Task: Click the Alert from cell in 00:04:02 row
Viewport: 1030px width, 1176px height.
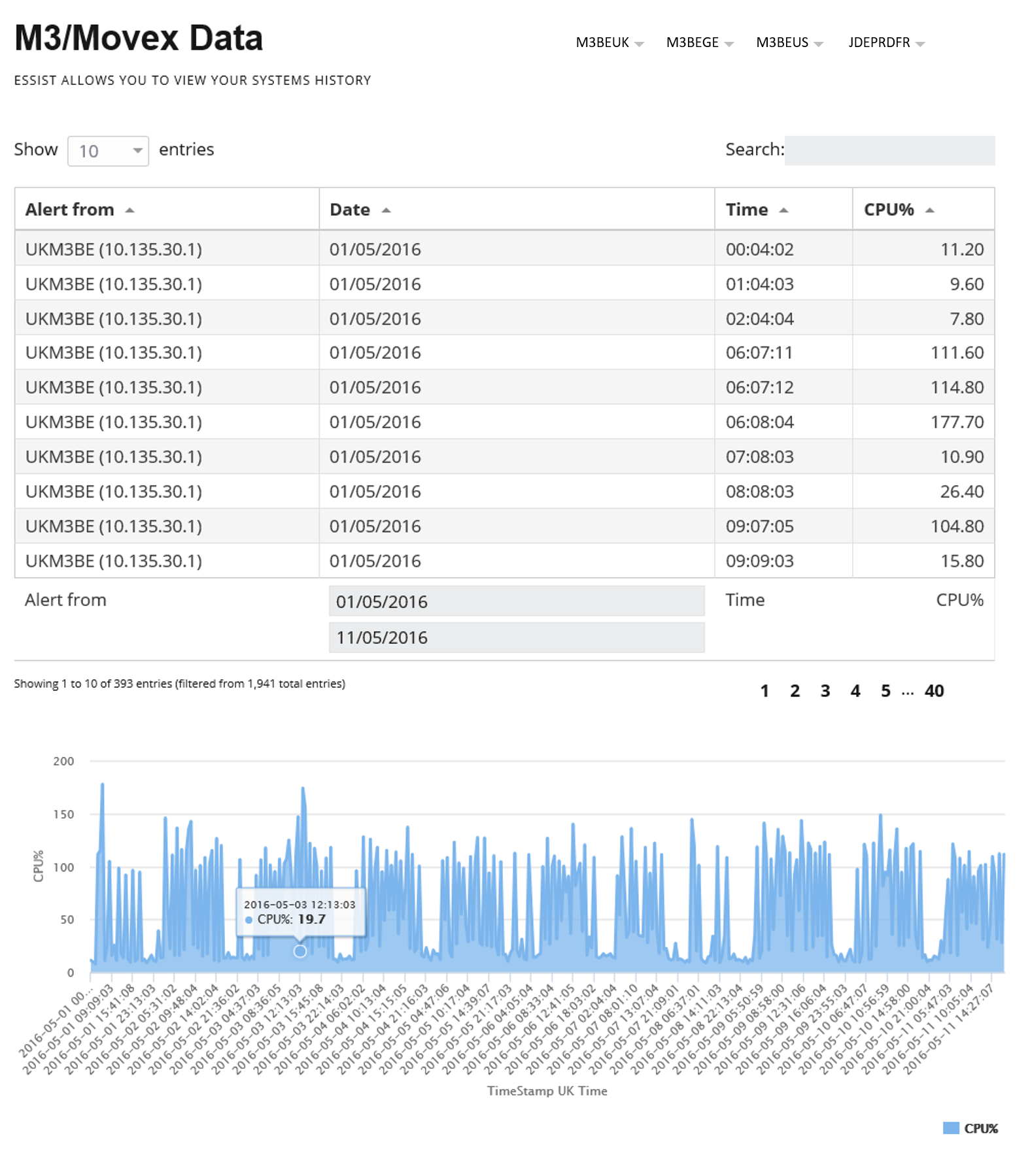Action: (167, 249)
